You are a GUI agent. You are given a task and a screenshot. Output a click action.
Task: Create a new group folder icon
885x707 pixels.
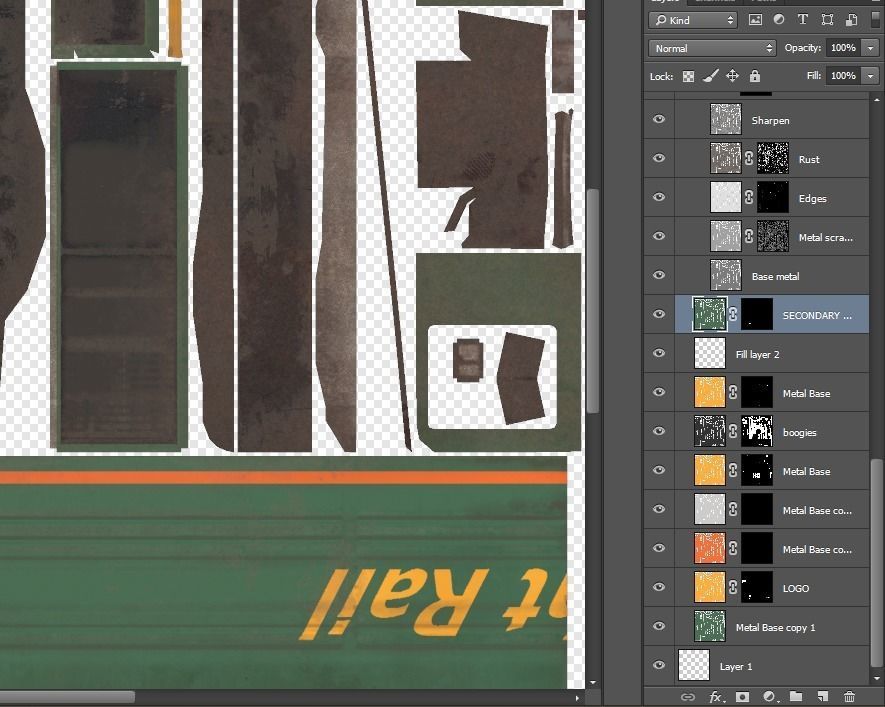coord(796,696)
